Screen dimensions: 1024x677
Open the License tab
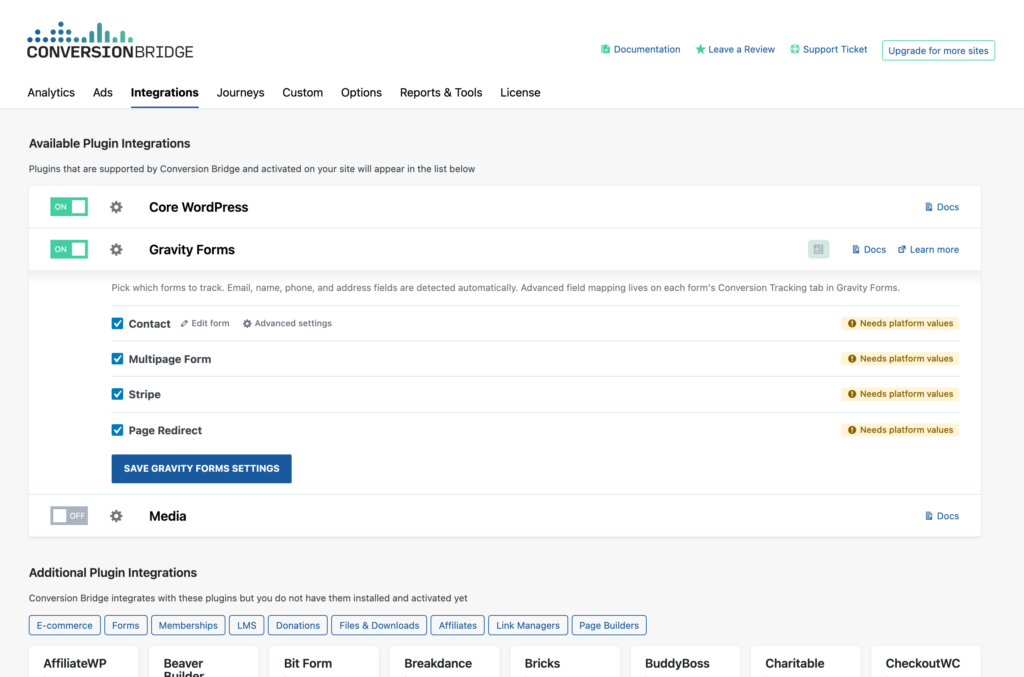tap(520, 93)
